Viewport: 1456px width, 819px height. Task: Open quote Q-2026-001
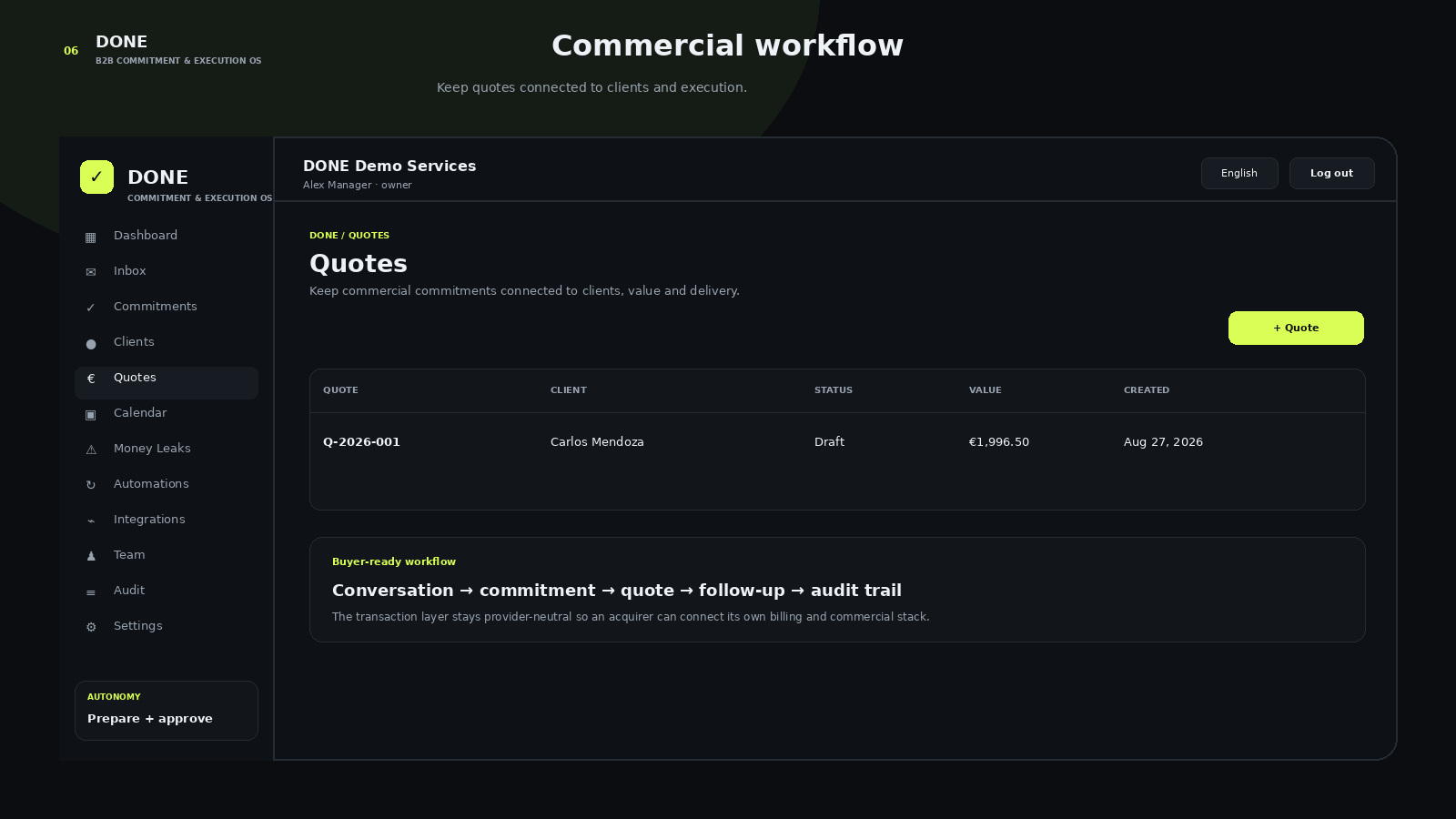(361, 442)
